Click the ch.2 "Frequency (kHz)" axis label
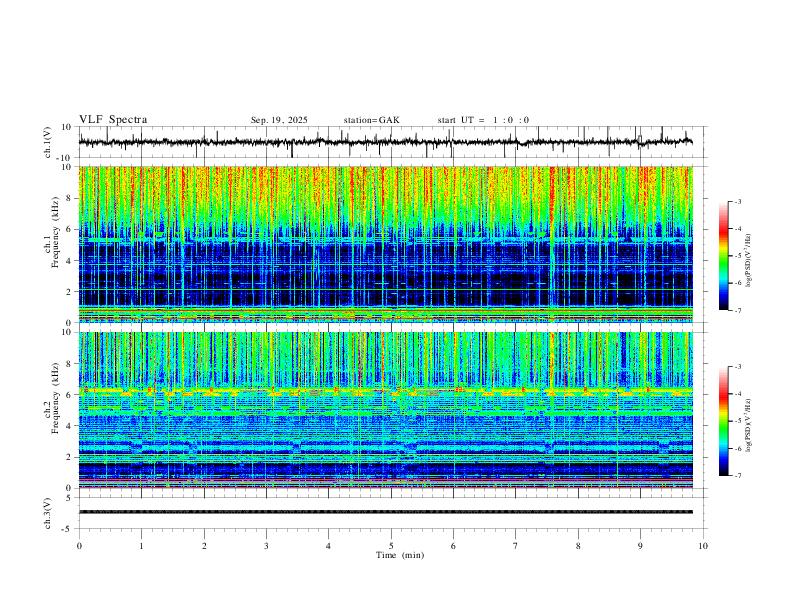This screenshot has width=792, height=612. click(x=55, y=398)
